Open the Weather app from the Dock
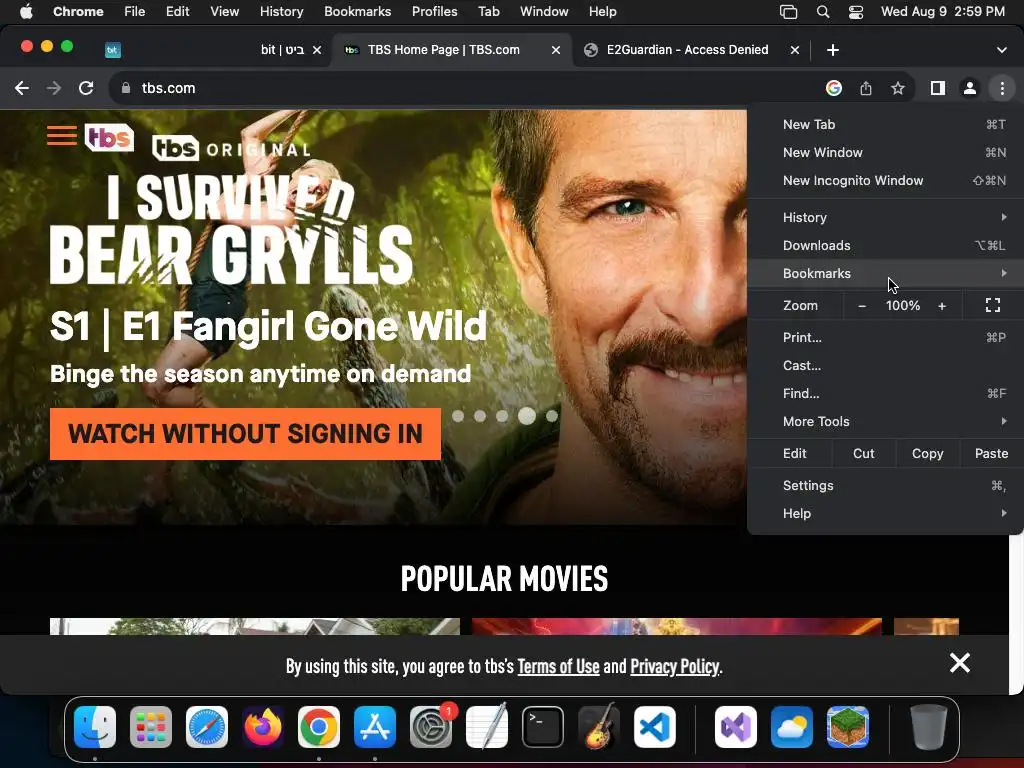Viewport: 1024px width, 768px height. [x=792, y=727]
